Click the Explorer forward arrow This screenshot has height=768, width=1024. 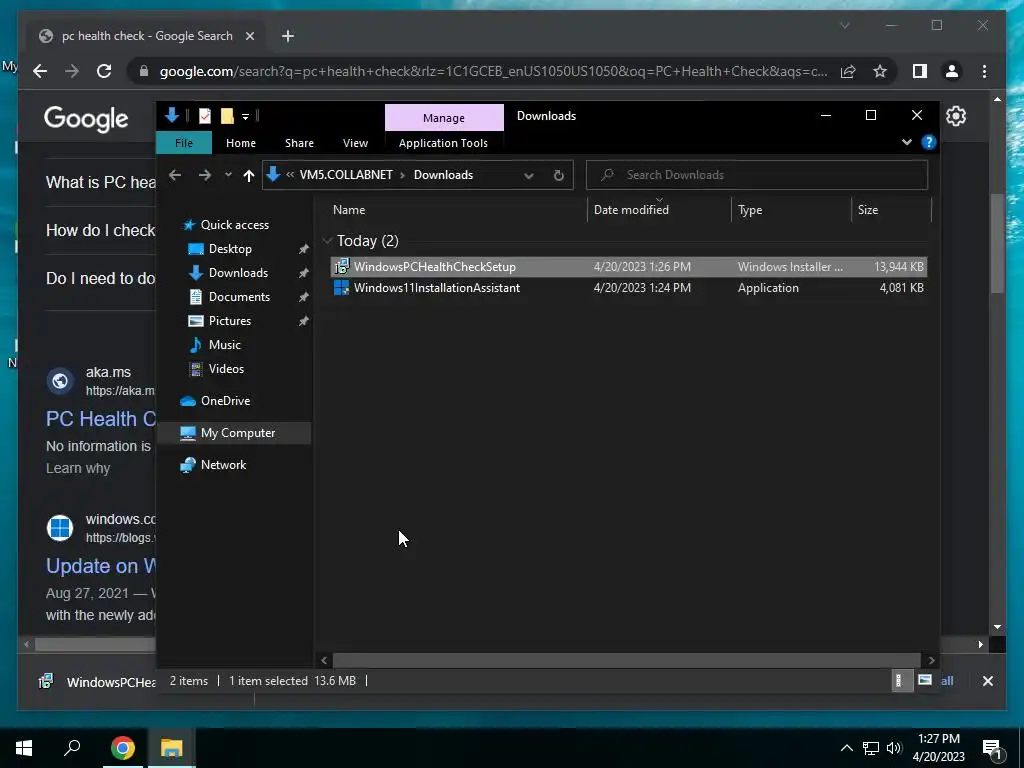[x=204, y=175]
